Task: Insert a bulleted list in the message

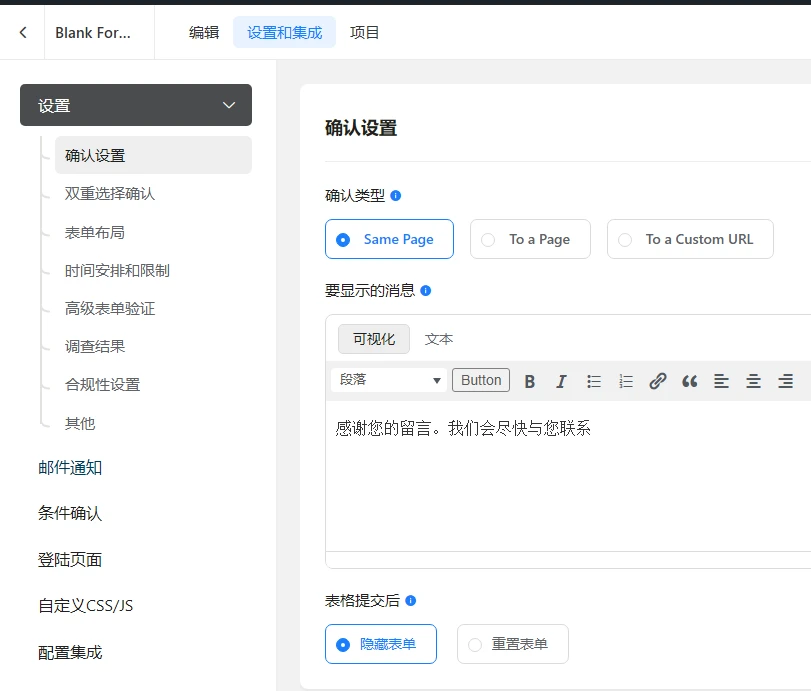Action: point(593,380)
